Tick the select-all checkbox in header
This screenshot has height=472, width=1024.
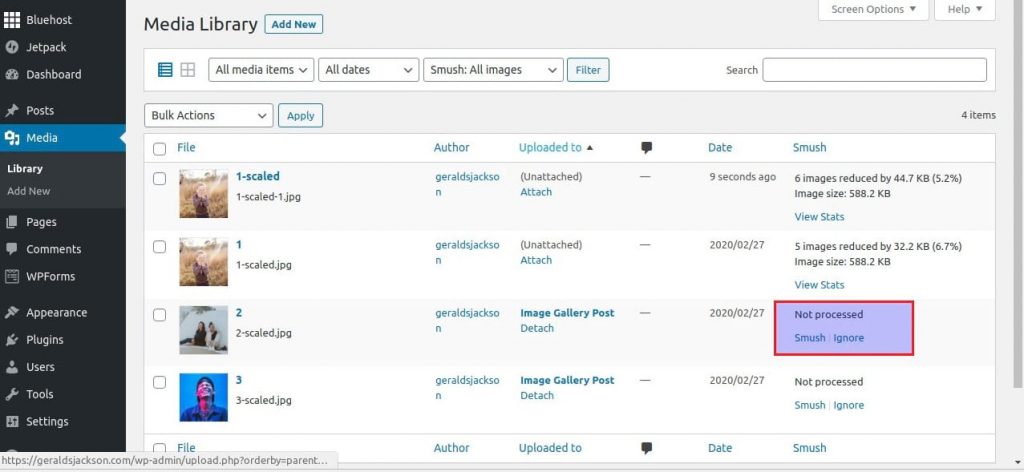coord(159,149)
